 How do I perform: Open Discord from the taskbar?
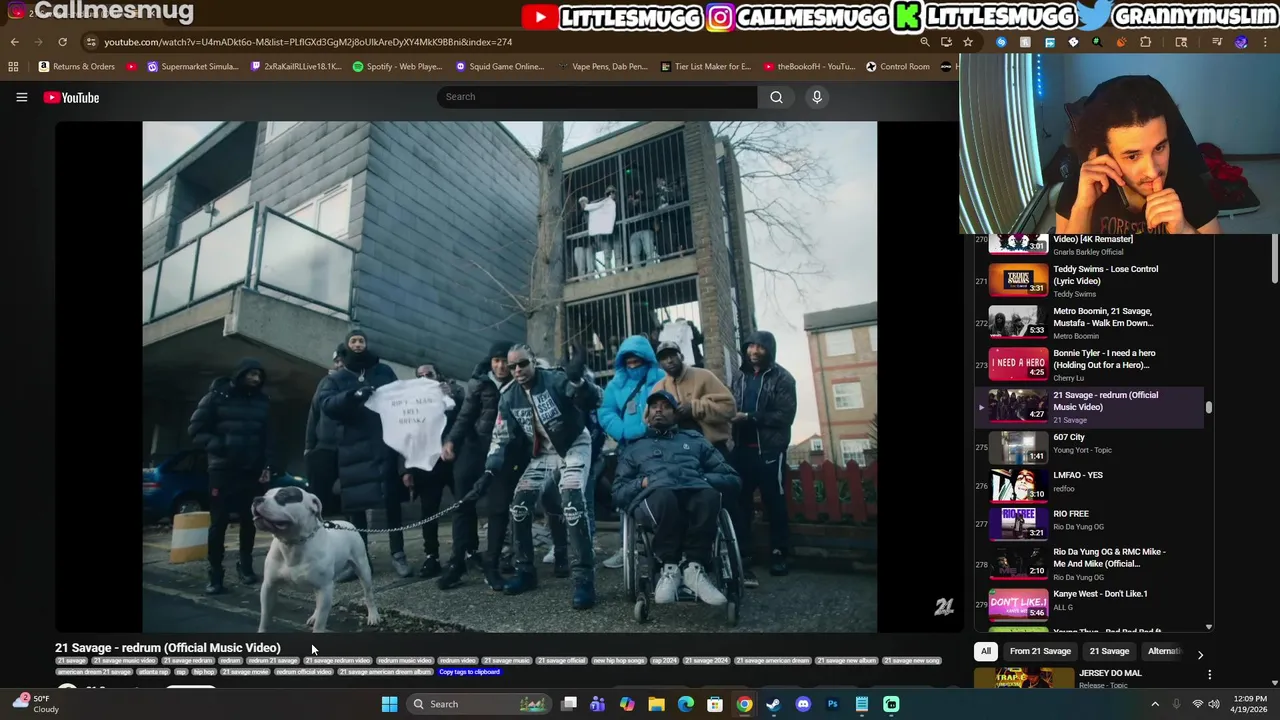tap(803, 704)
